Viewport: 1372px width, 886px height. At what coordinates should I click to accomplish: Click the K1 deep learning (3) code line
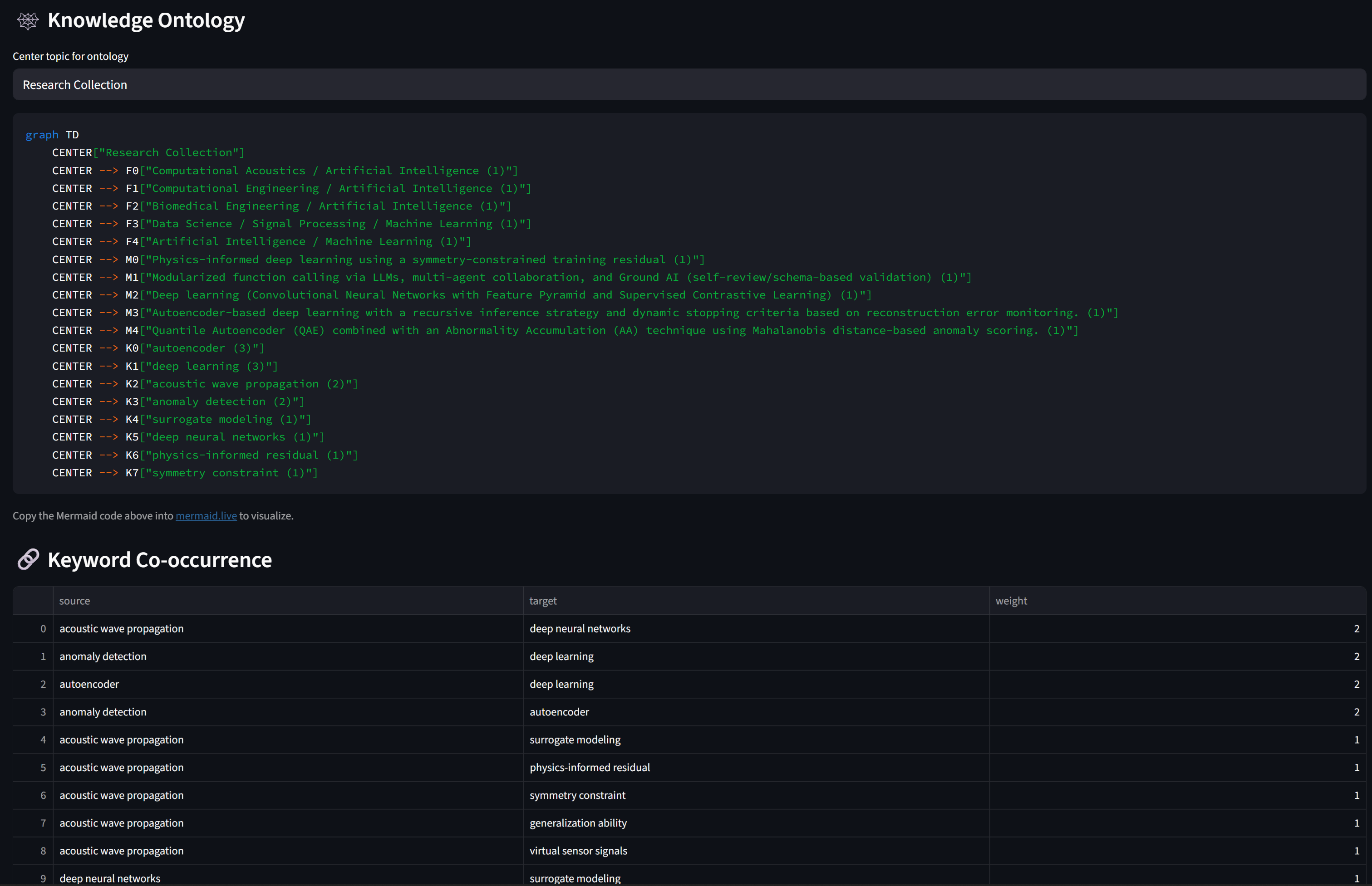[x=165, y=366]
